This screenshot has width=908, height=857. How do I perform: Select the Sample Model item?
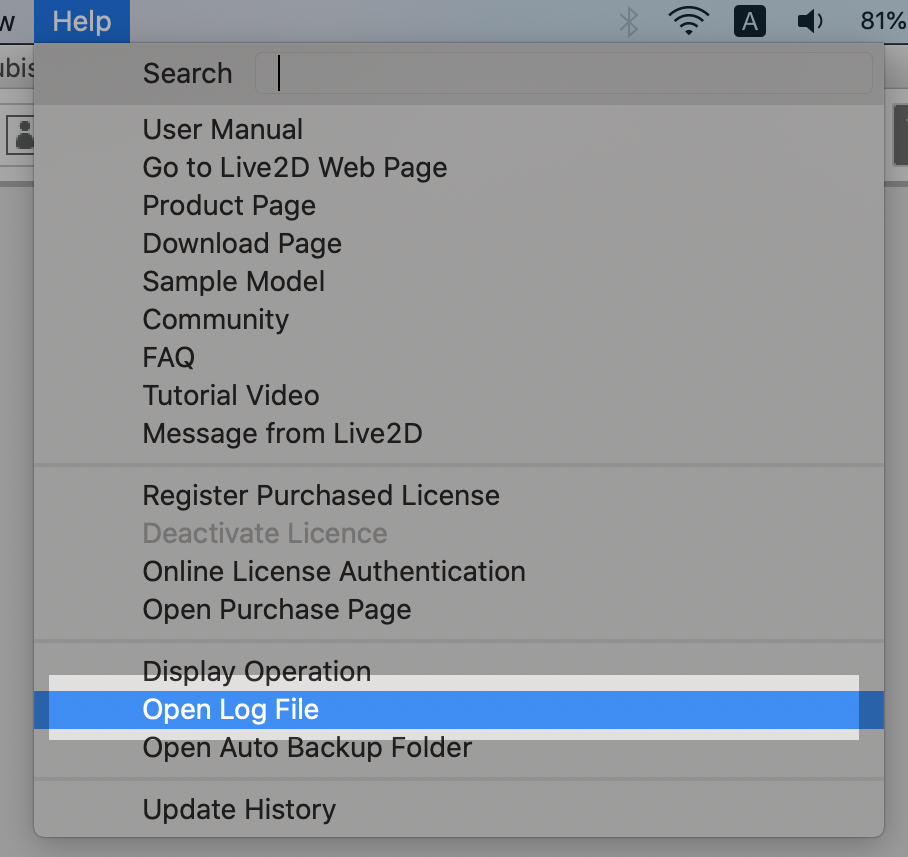pyautogui.click(x=459, y=281)
